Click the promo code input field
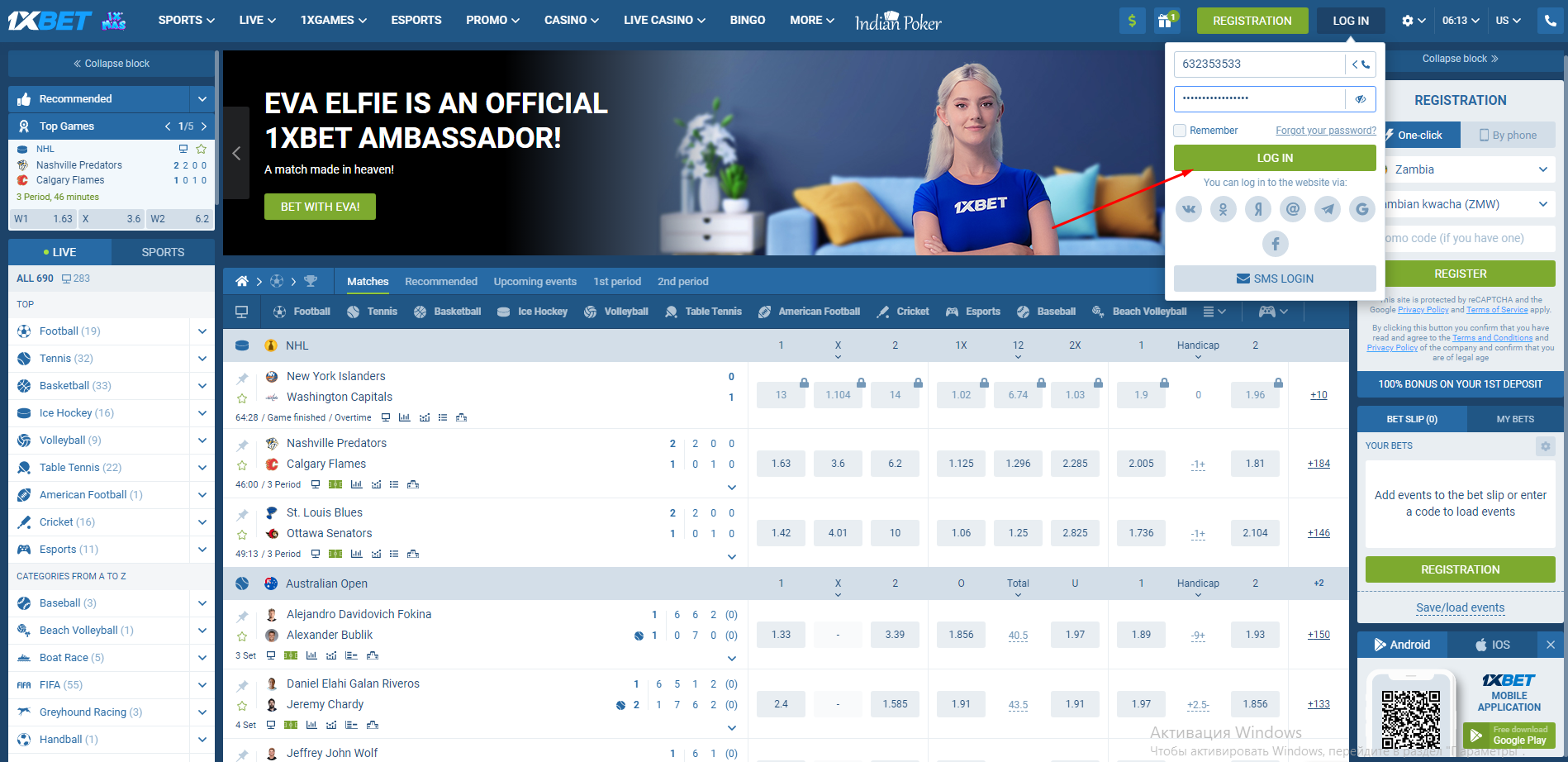Screen dimensions: 1568x762 [1469, 238]
